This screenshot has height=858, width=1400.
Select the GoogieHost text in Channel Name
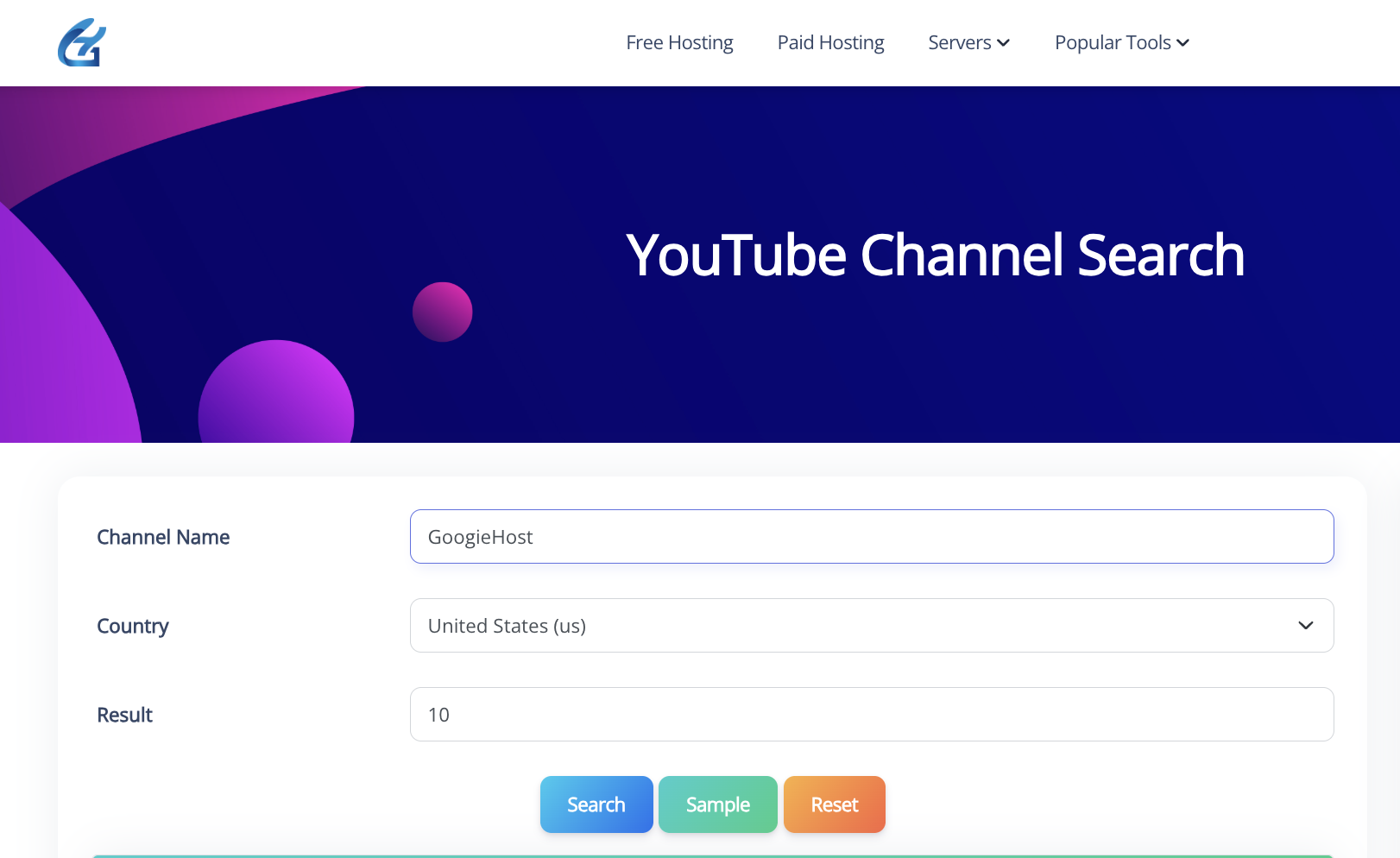(481, 536)
